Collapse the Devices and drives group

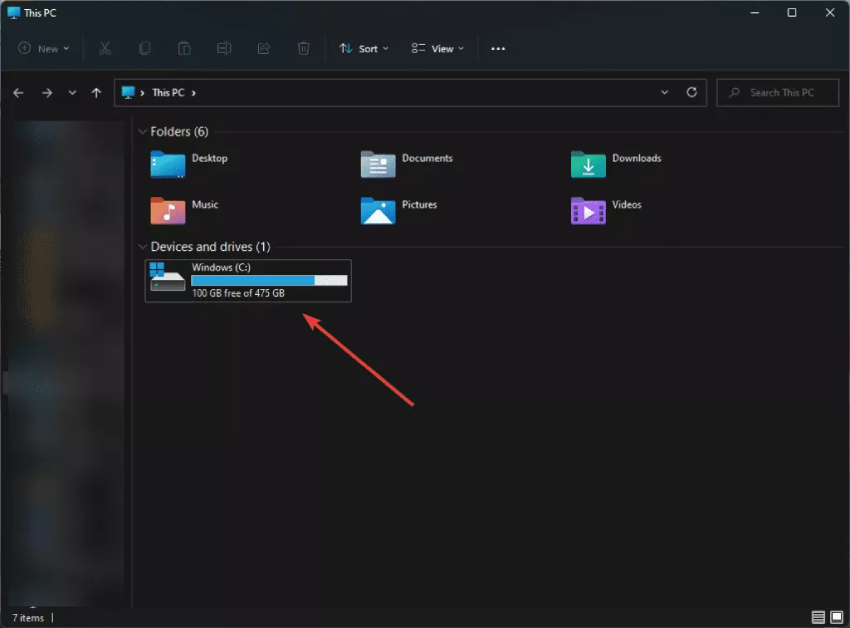[x=142, y=247]
